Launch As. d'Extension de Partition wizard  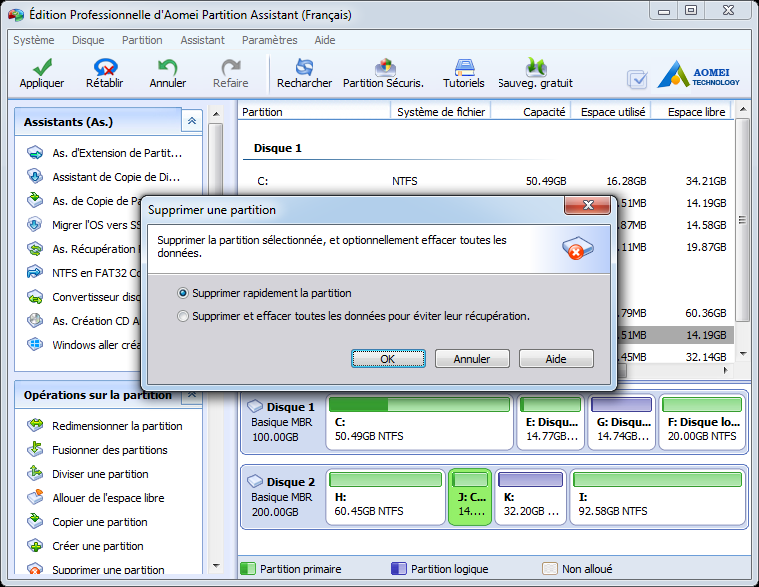coord(105,153)
